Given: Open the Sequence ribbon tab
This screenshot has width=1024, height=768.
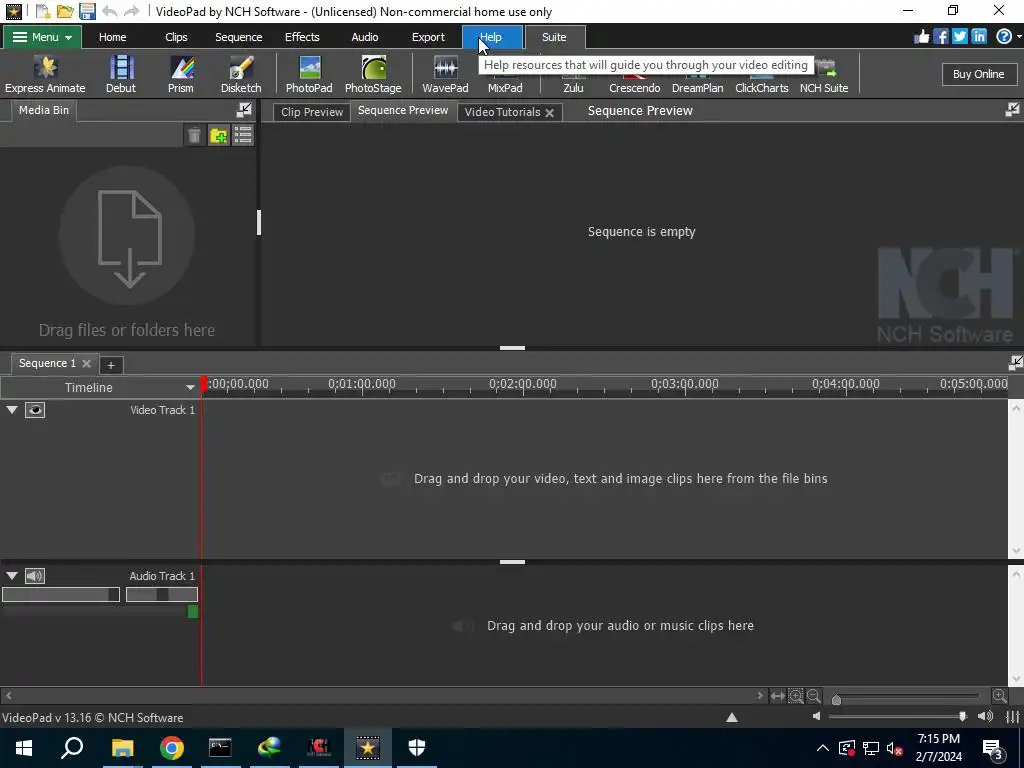Looking at the screenshot, I should [238, 37].
